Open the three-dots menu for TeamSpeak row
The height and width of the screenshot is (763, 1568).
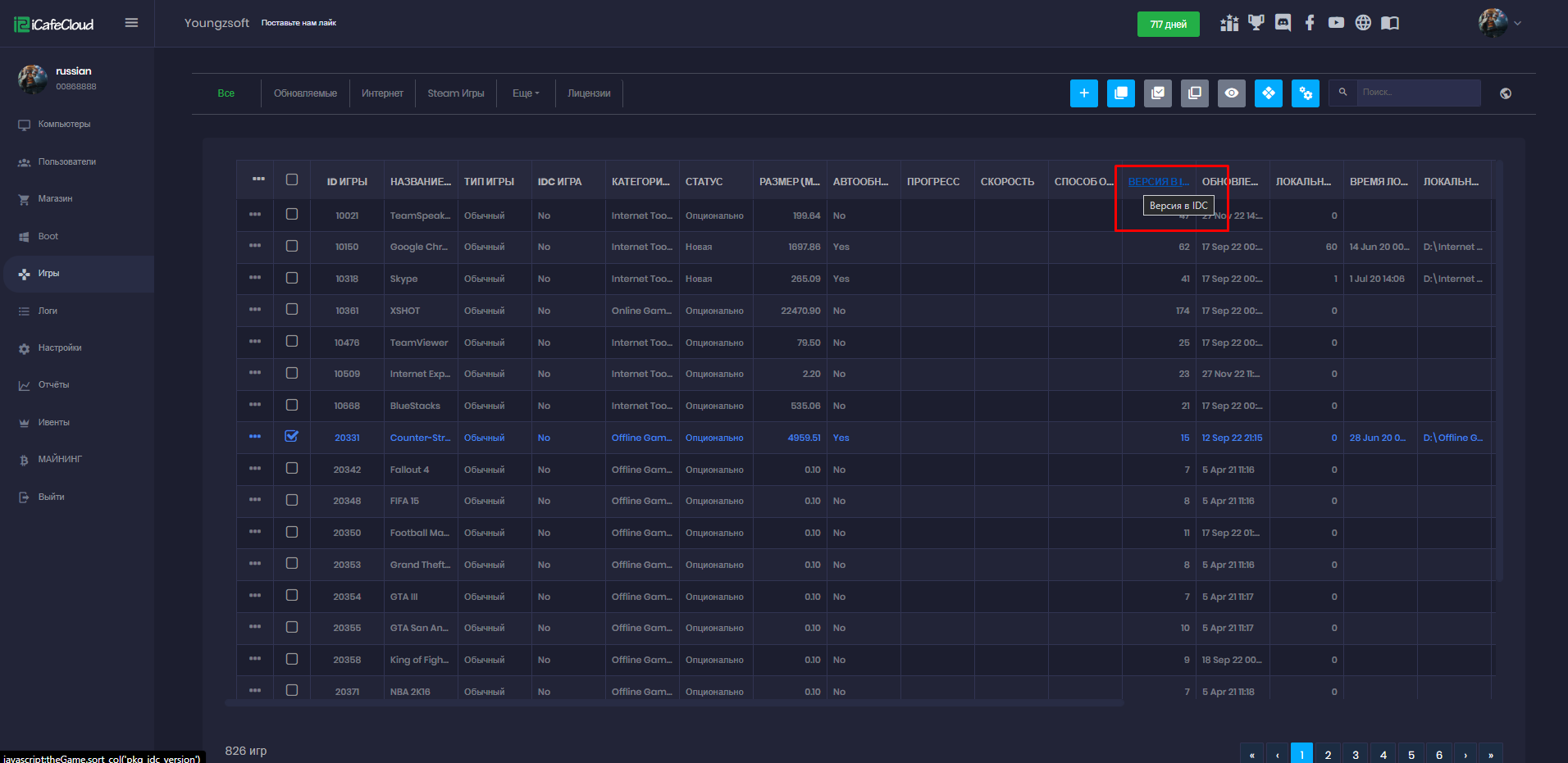[x=255, y=214]
